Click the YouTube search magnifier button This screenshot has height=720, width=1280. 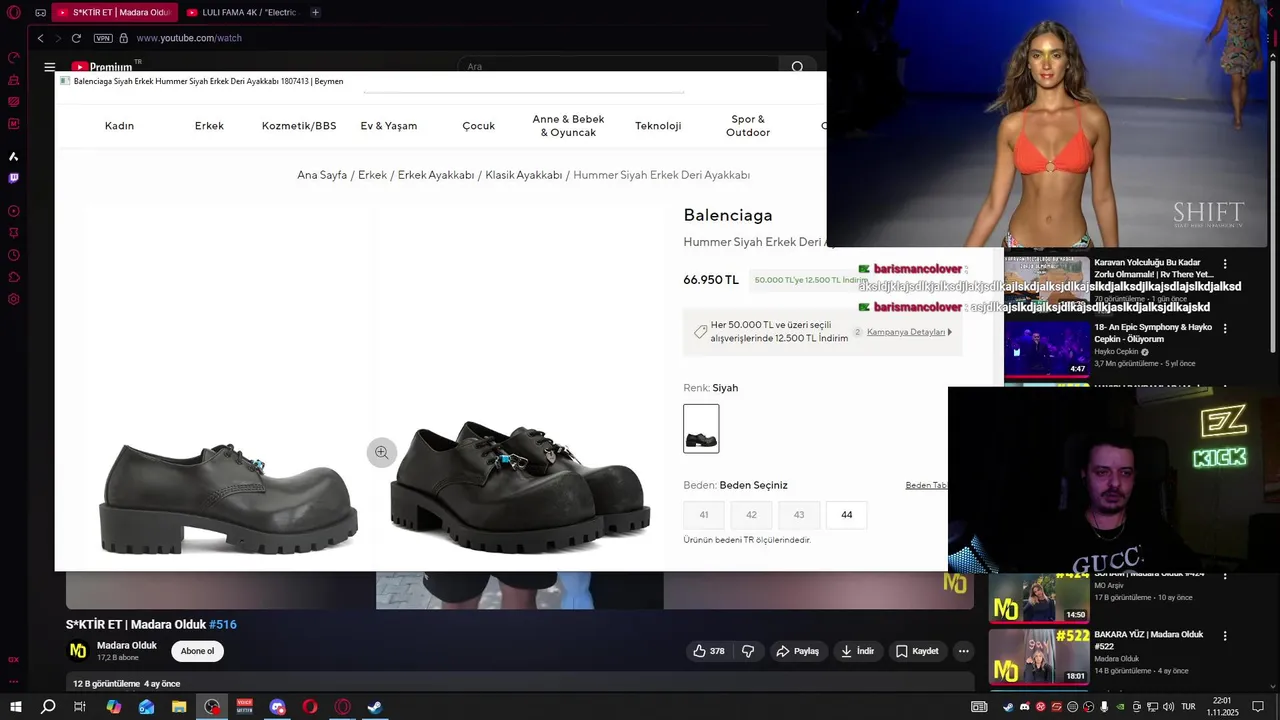pyautogui.click(x=797, y=67)
